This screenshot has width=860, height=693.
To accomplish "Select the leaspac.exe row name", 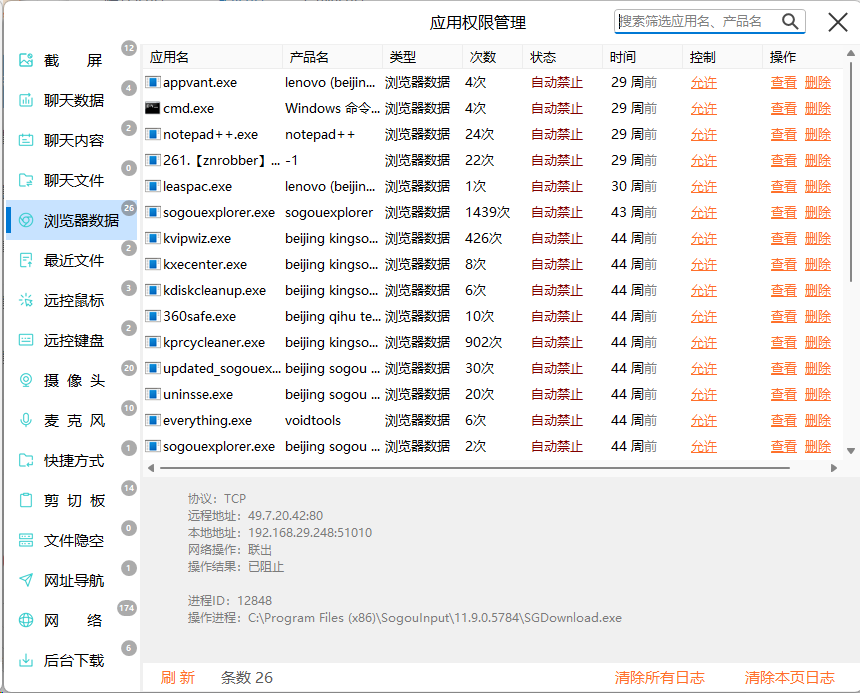I will tap(197, 186).
